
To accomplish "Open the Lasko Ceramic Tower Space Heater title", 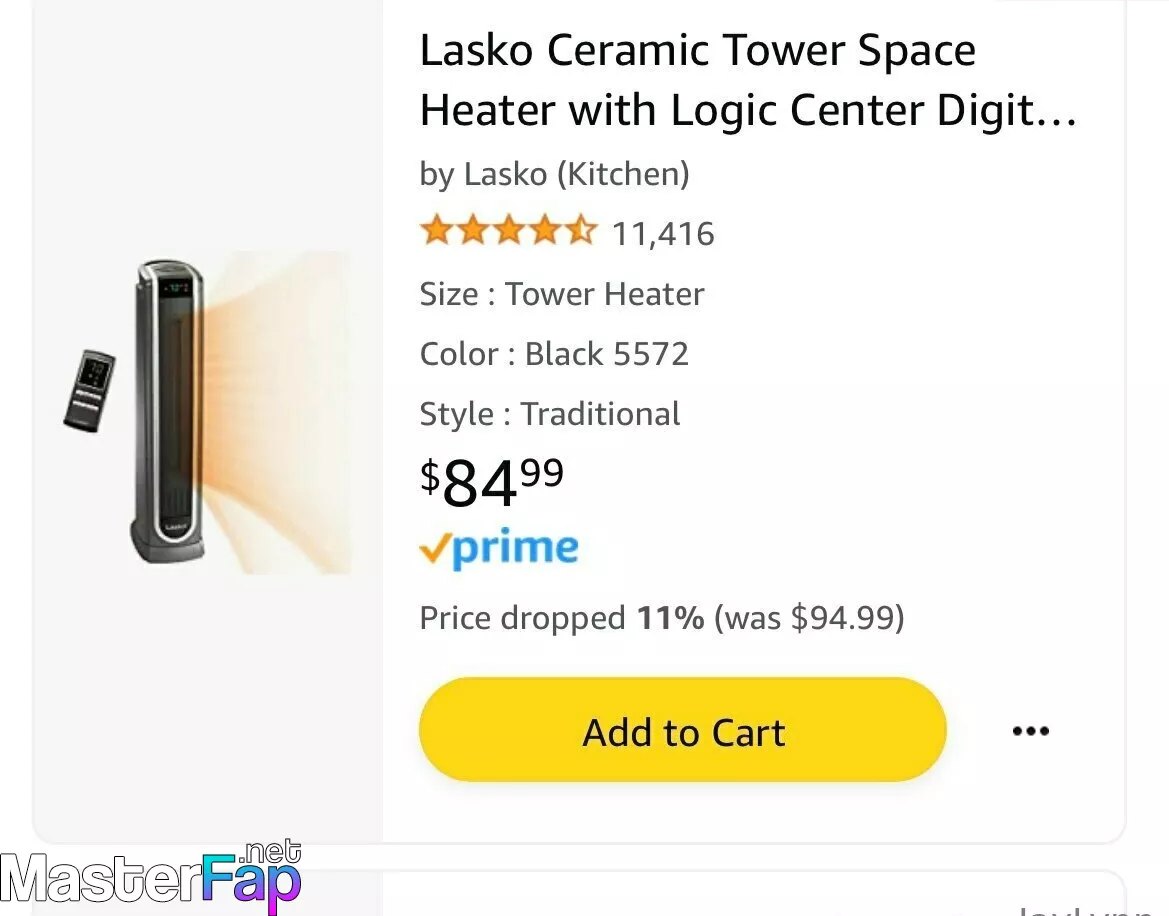I will [748, 80].
